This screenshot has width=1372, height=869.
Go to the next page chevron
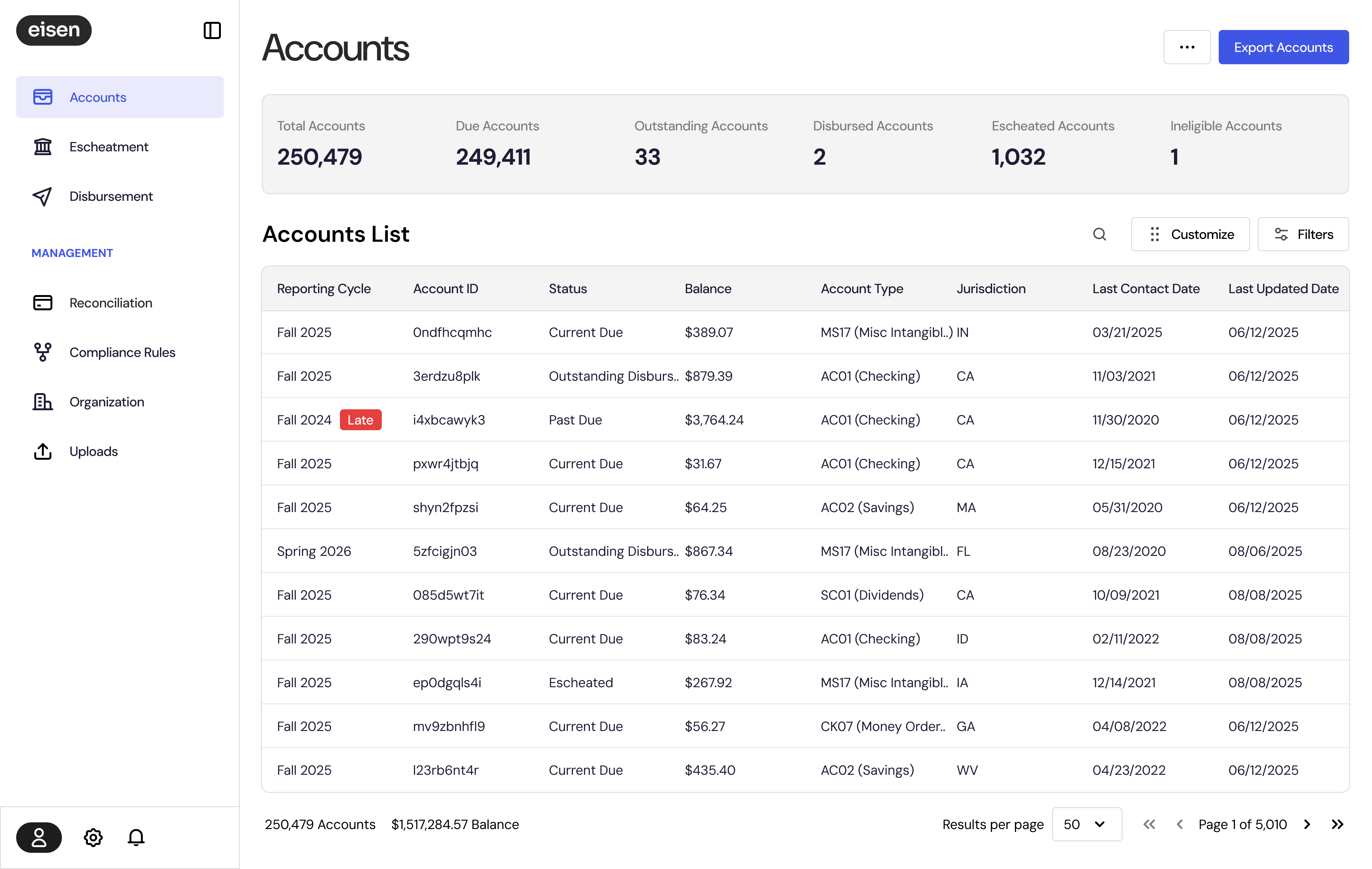click(1307, 824)
